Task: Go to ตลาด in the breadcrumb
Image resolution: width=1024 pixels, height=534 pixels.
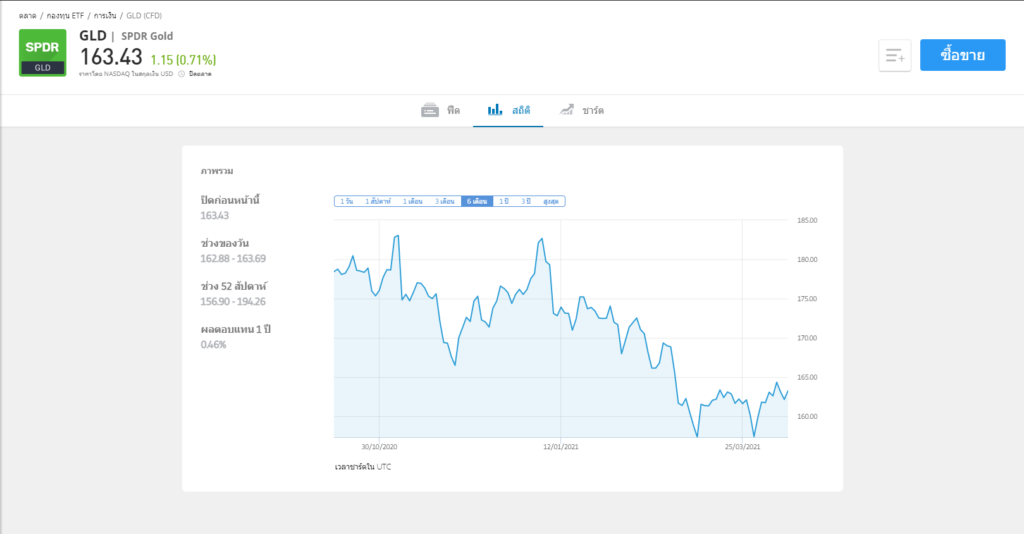Action: pyautogui.click(x=27, y=16)
